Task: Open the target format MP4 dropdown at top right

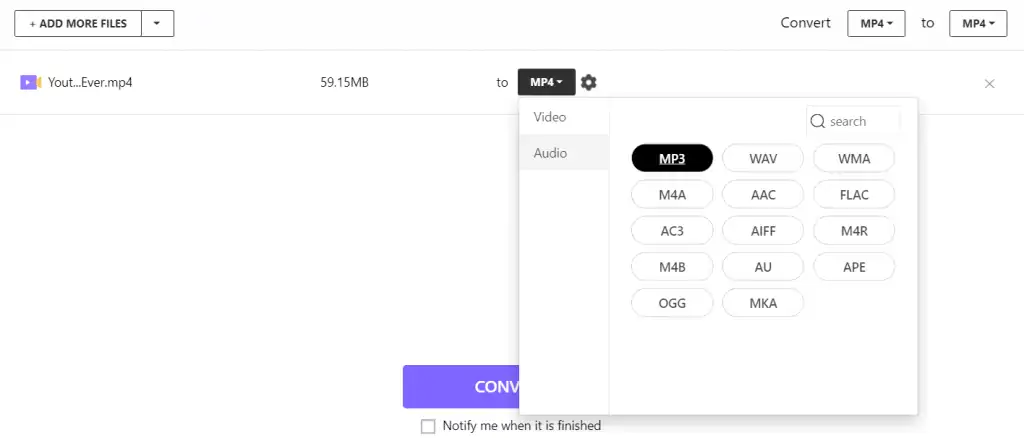Action: pos(978,23)
